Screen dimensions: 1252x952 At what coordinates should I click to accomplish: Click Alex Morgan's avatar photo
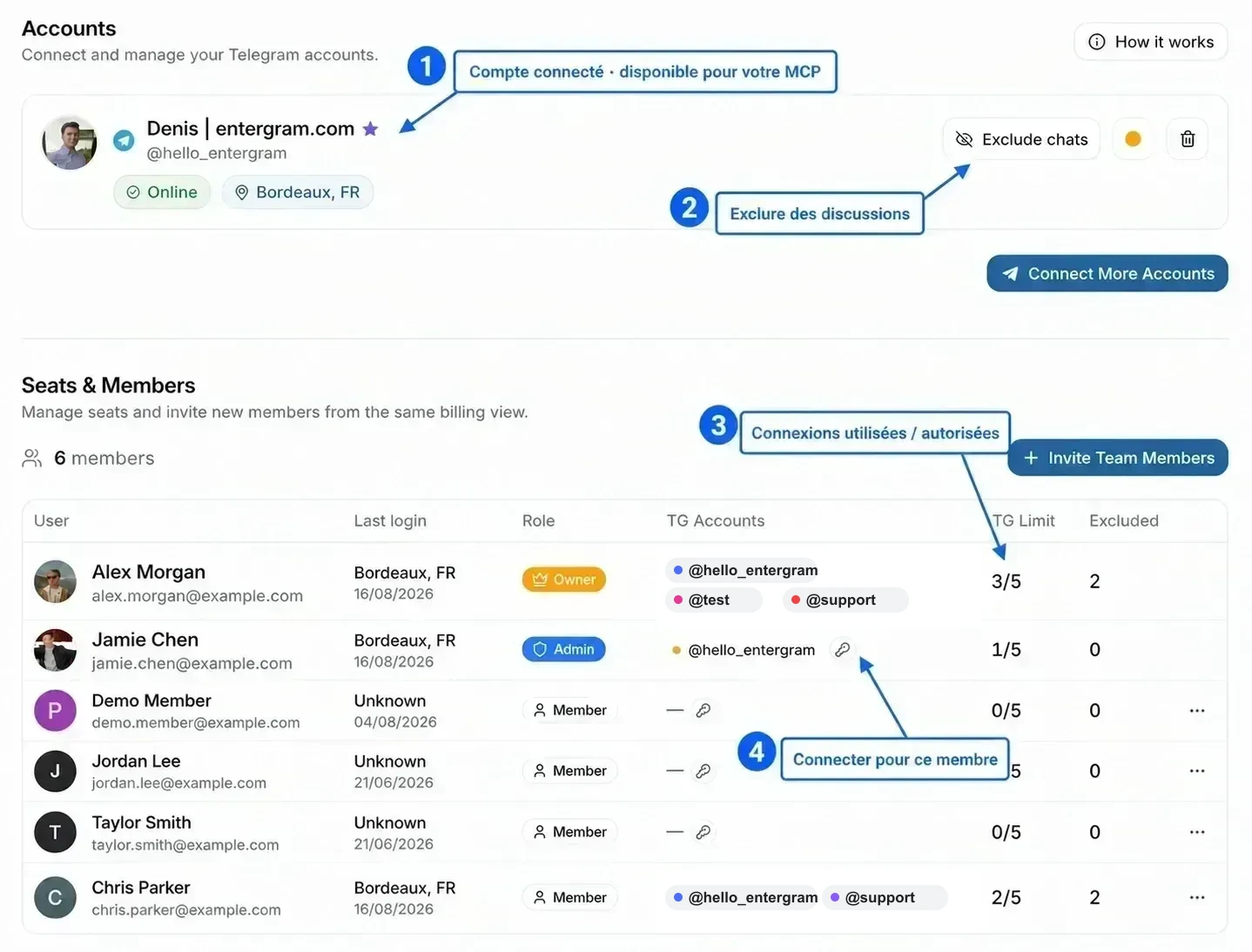[x=55, y=581]
